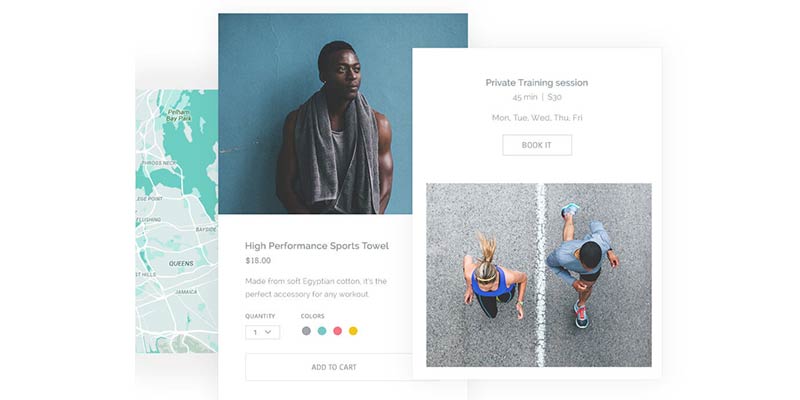Click the BOOK IT button

pyautogui.click(x=537, y=145)
